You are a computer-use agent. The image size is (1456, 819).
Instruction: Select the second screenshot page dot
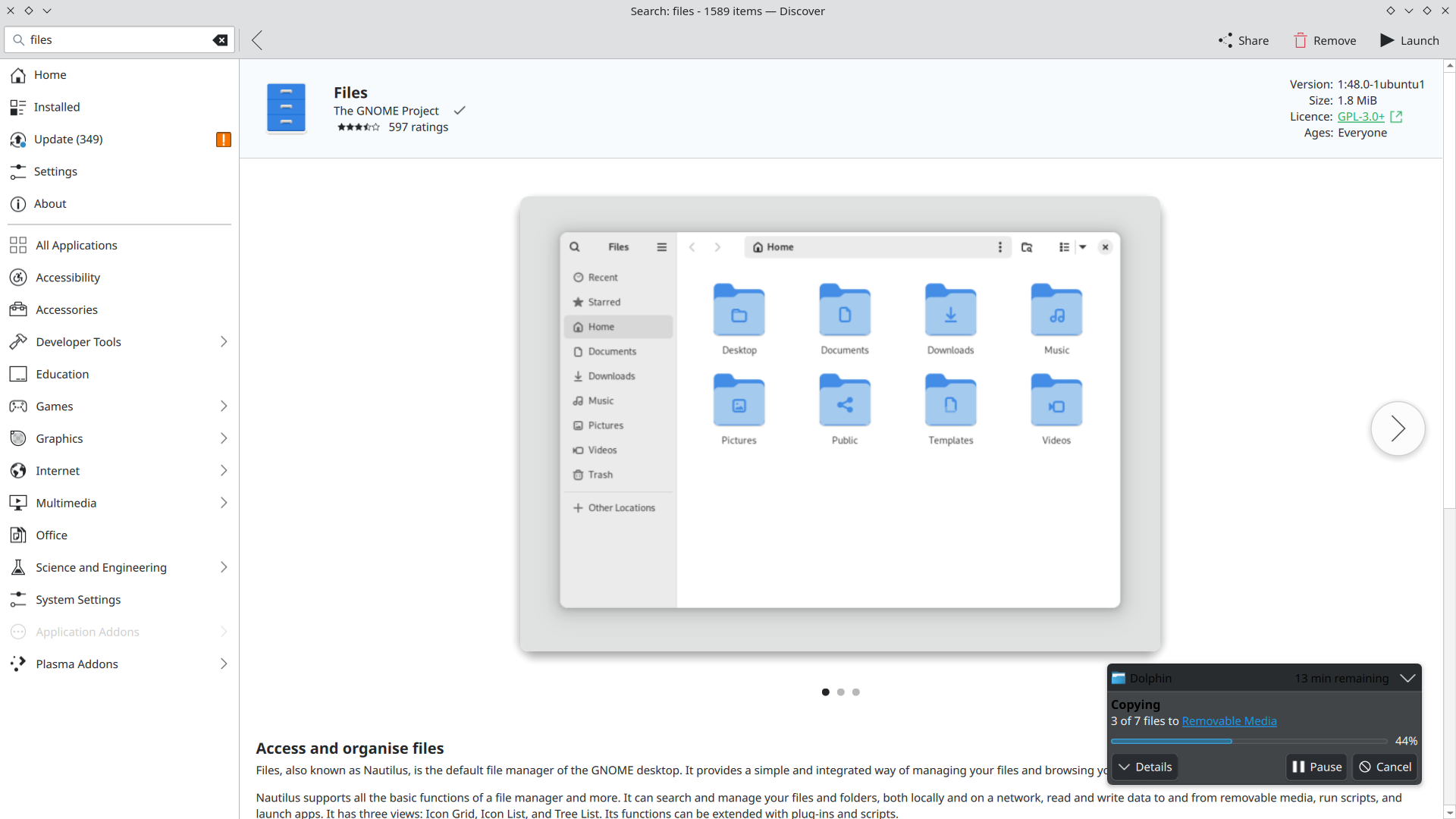pyautogui.click(x=840, y=692)
